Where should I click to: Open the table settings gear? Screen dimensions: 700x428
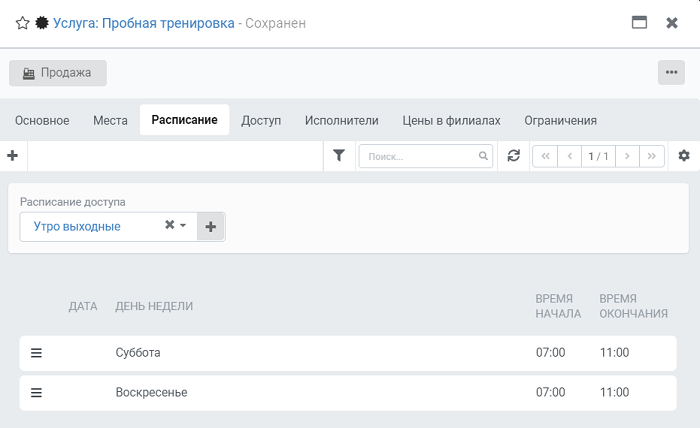pyautogui.click(x=684, y=156)
